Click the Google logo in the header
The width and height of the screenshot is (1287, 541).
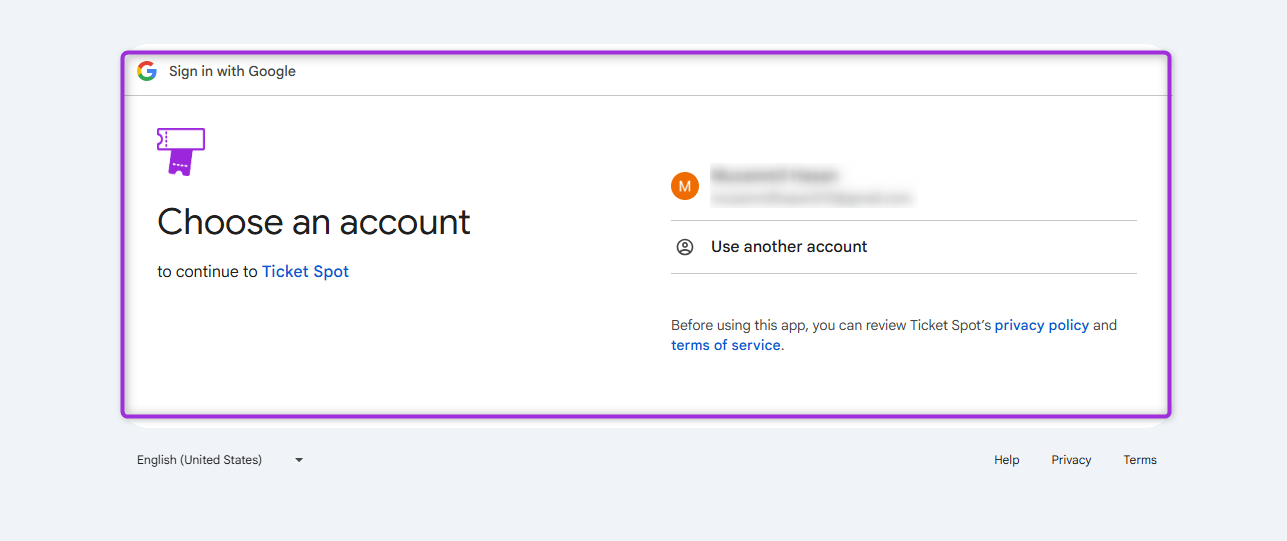point(147,71)
